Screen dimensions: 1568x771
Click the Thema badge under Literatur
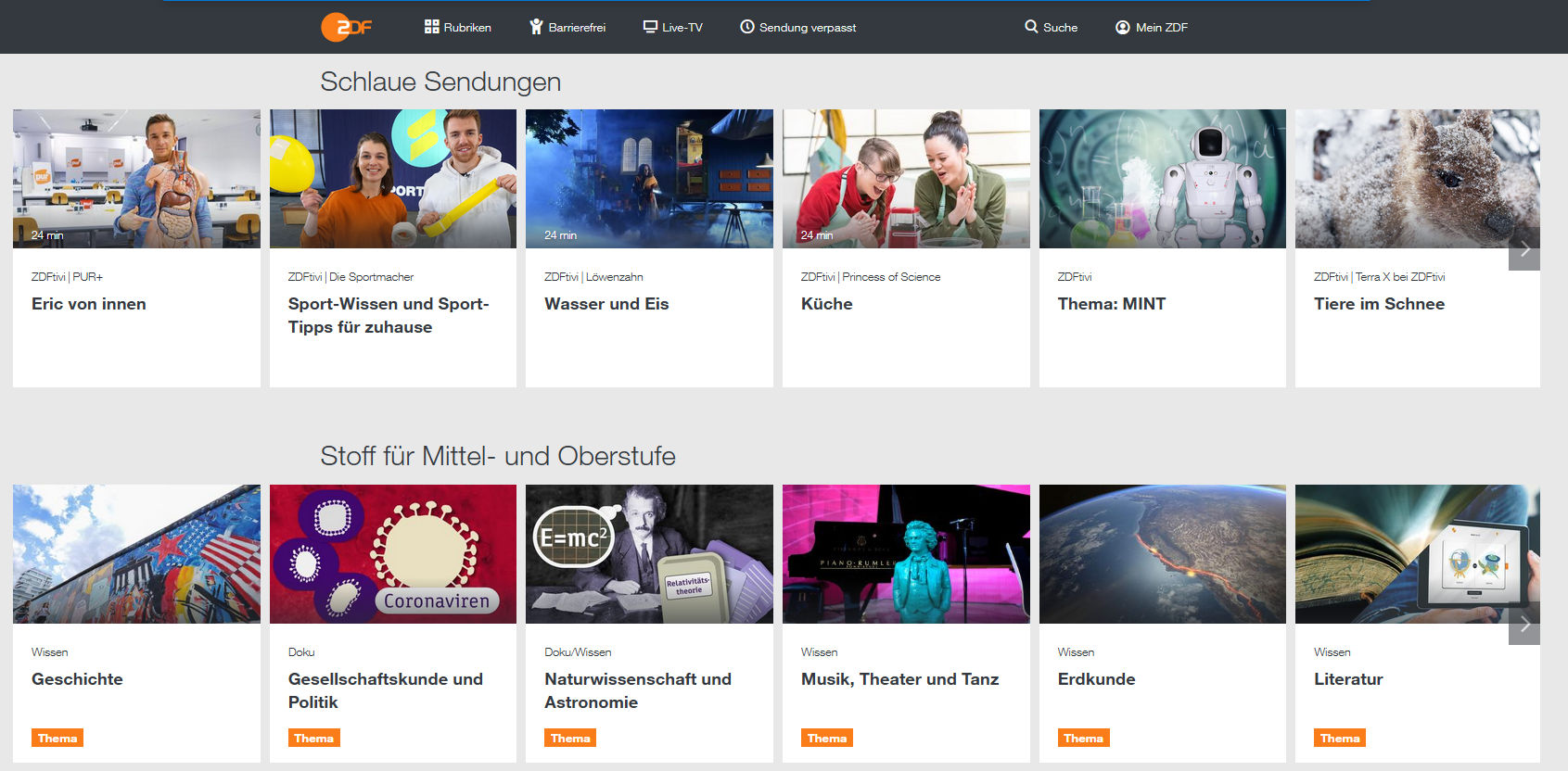click(1340, 738)
